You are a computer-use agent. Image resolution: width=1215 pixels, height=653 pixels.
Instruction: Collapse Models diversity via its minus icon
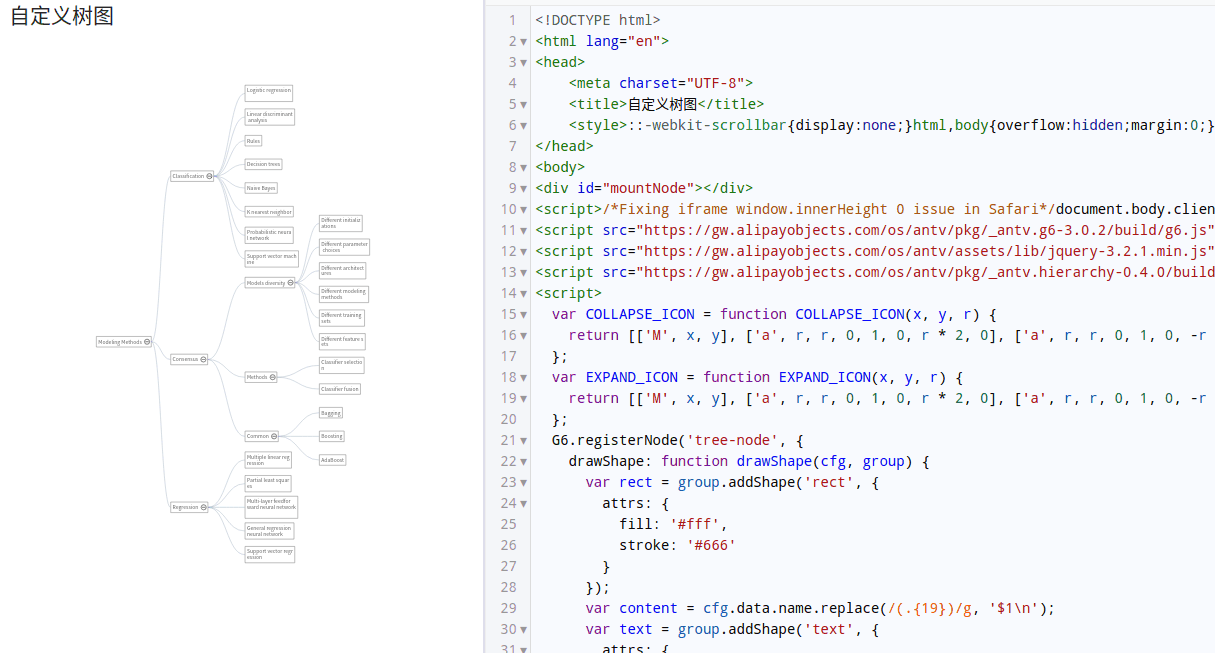tap(291, 283)
